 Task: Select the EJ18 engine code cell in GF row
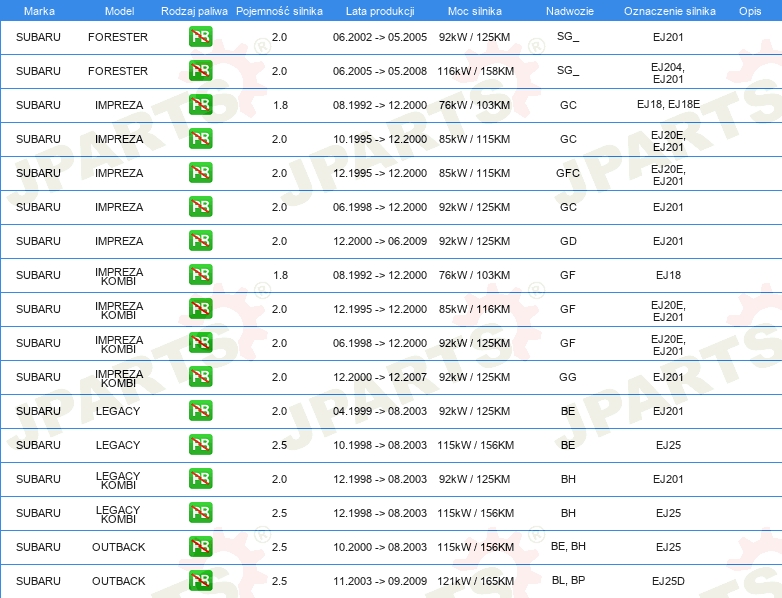tap(668, 275)
